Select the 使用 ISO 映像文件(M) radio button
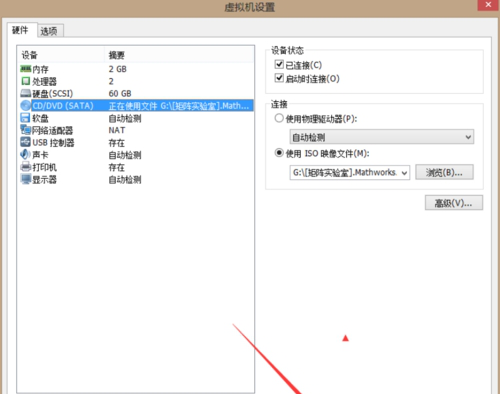This screenshot has width=500, height=409. pyautogui.click(x=279, y=153)
